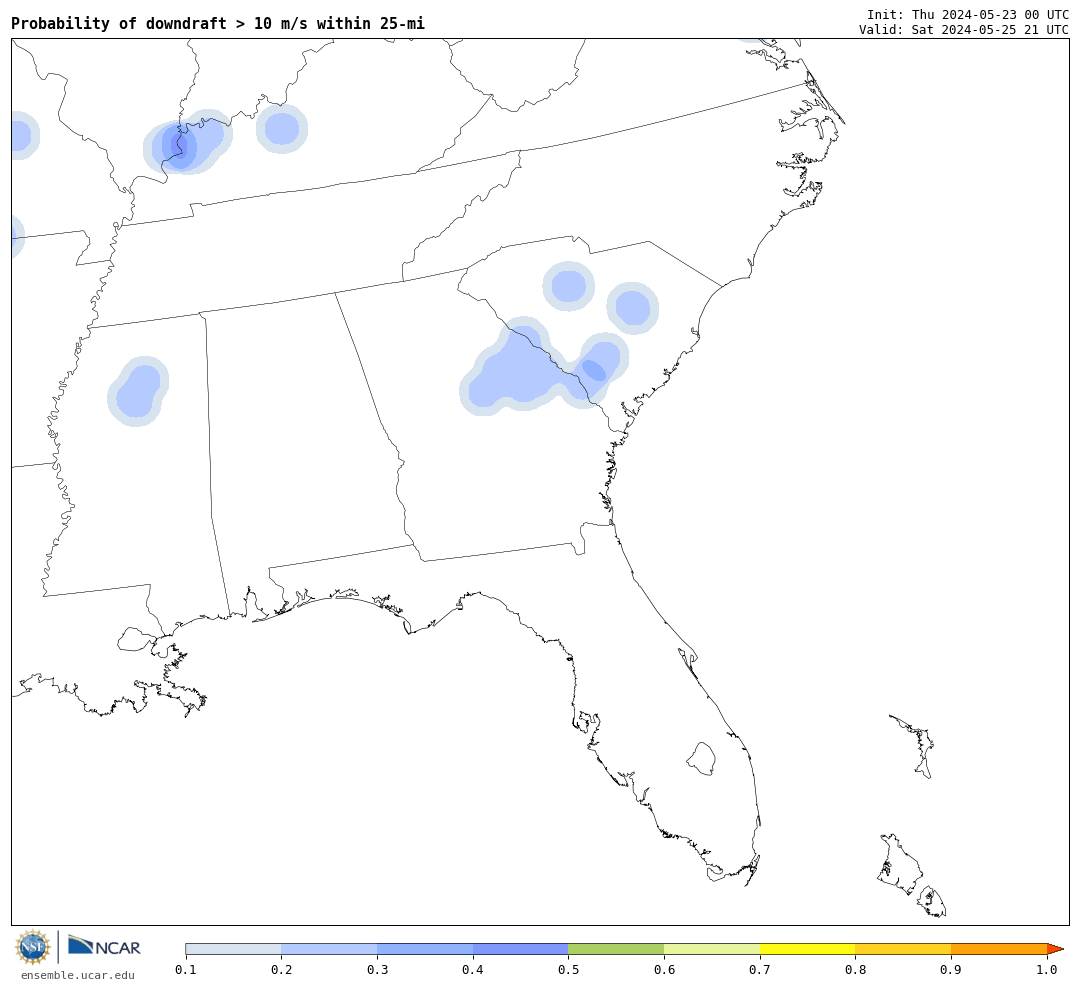Click the probability blob over Mississippi
The width and height of the screenshot is (1080, 988).
point(138,391)
